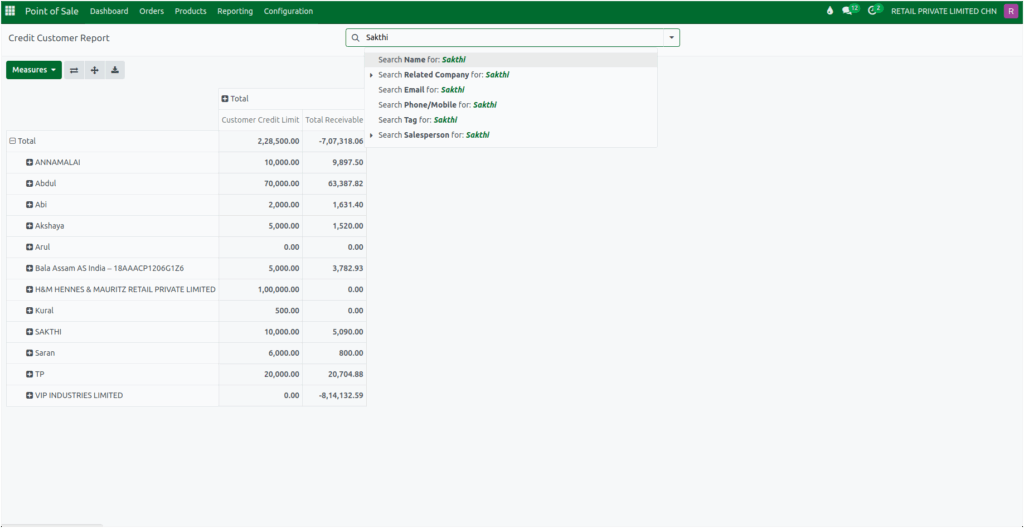
Task: Collapse the Total row header
Action: (12, 140)
